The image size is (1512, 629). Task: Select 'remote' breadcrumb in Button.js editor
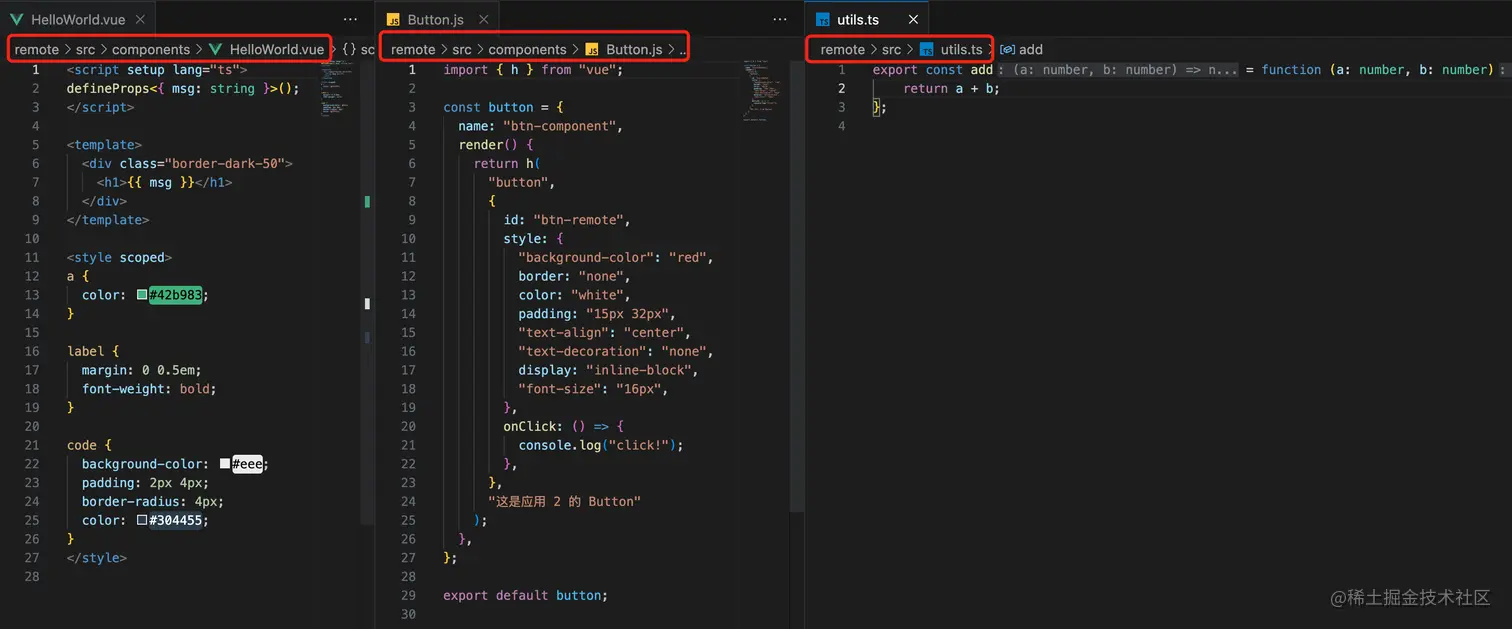[x=413, y=49]
